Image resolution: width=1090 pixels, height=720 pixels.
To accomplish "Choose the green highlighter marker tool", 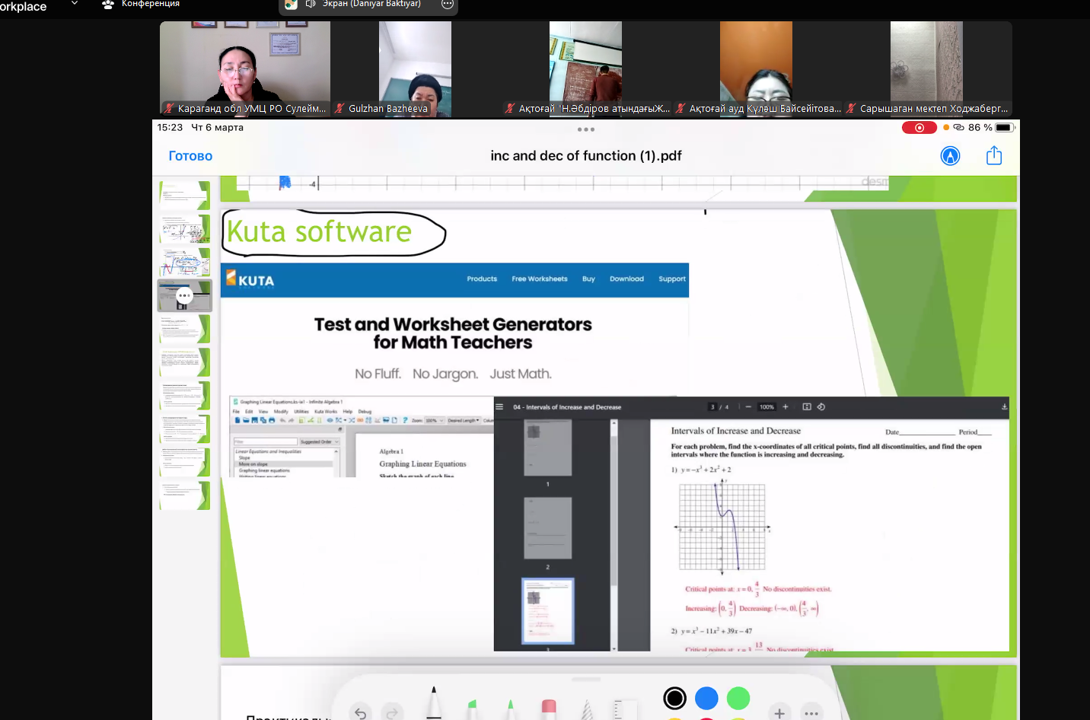I will 472,708.
